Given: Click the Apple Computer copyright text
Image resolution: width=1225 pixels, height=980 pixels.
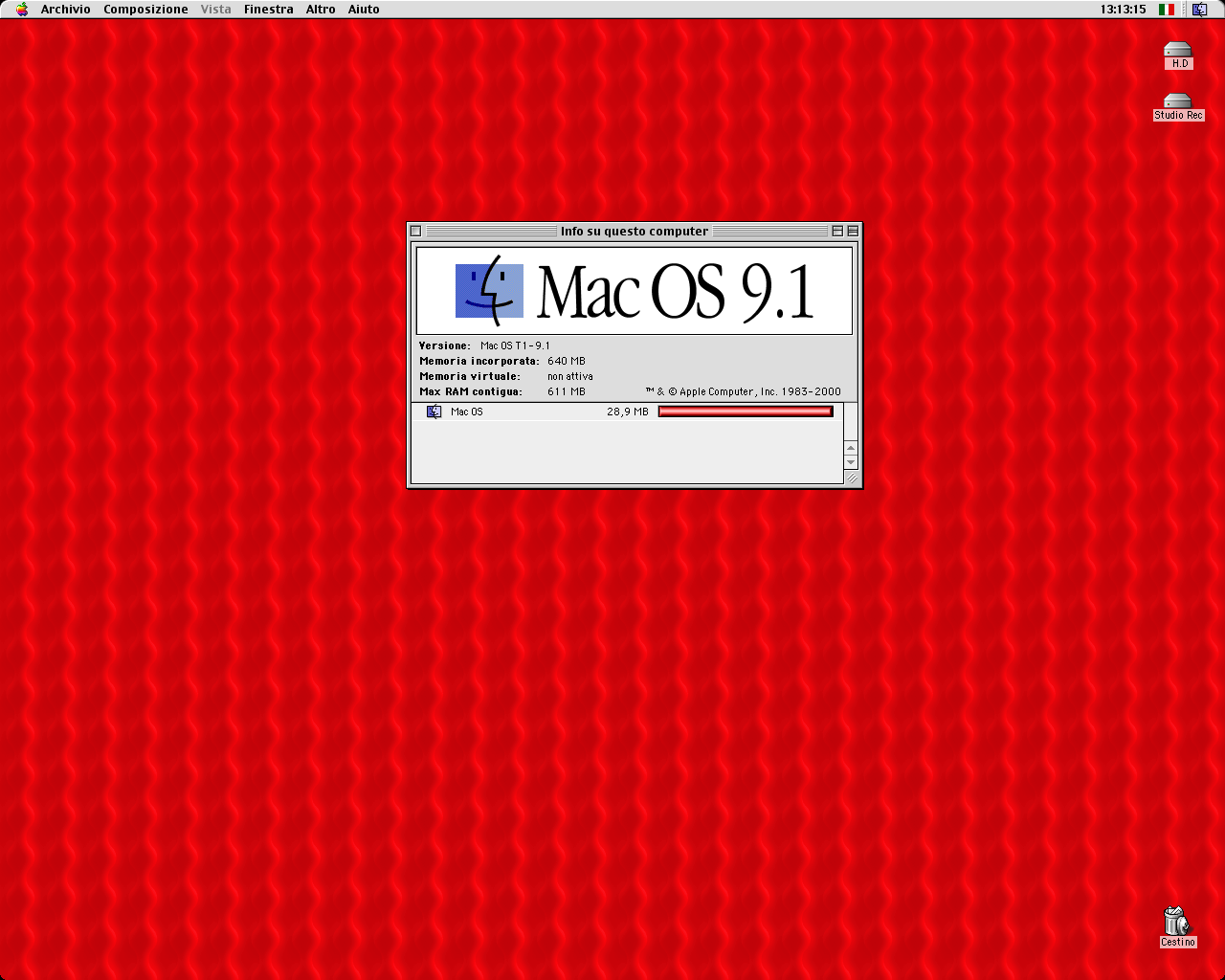Looking at the screenshot, I should tap(744, 391).
